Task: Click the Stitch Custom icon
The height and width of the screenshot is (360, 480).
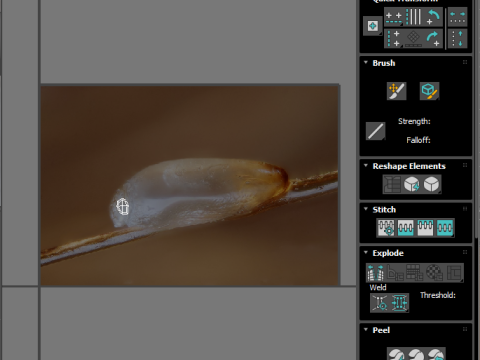Action: click(445, 228)
